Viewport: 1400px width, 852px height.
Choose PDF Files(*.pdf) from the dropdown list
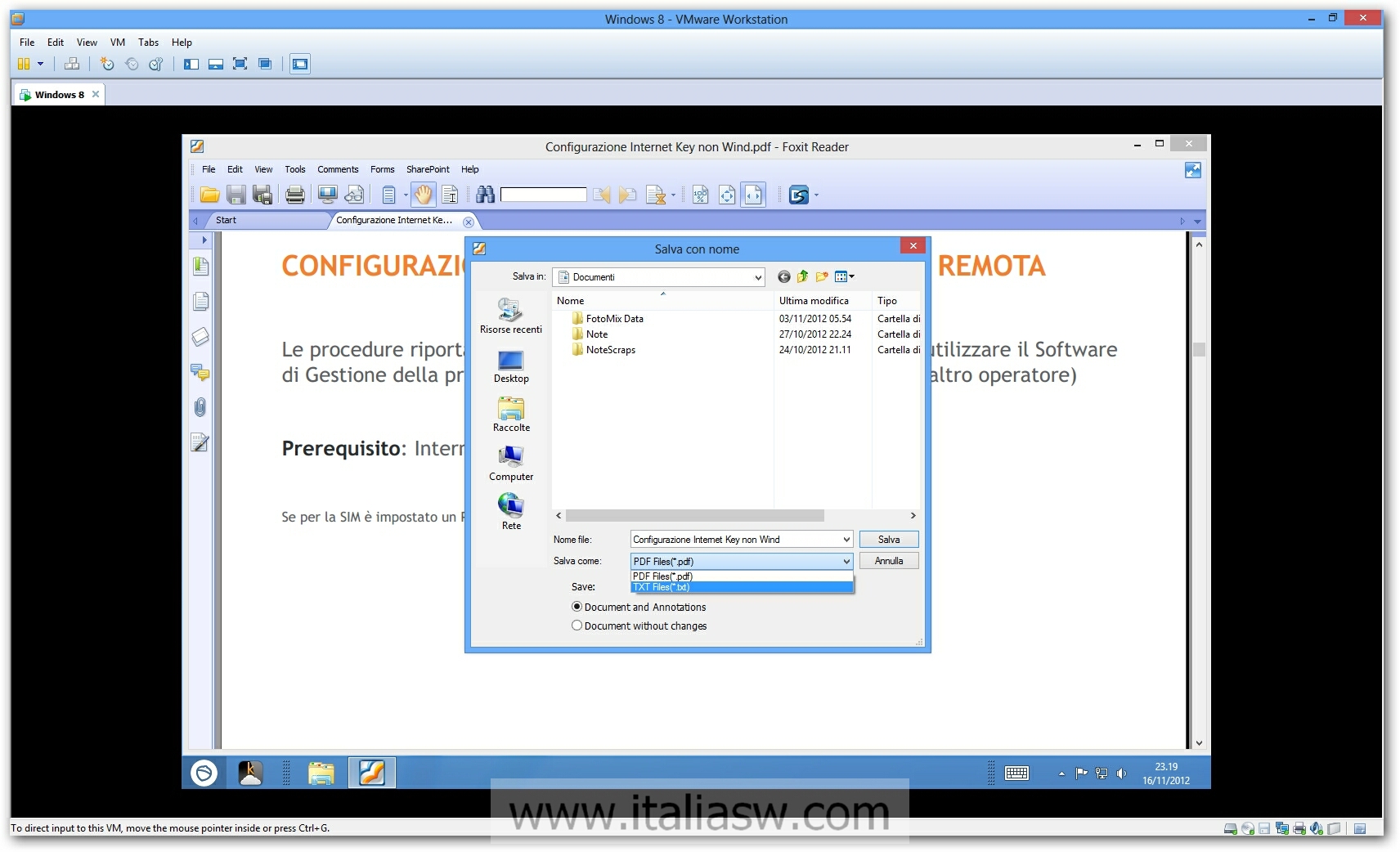[x=742, y=576]
